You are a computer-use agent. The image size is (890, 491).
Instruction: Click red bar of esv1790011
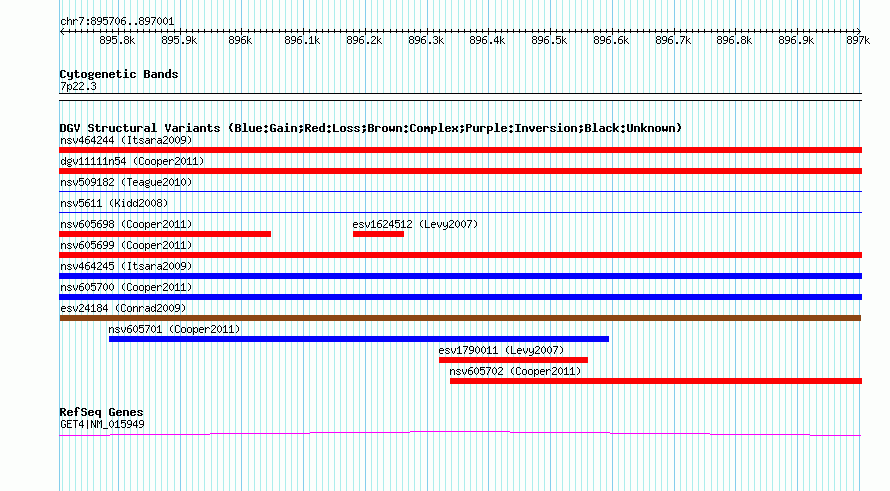click(513, 360)
